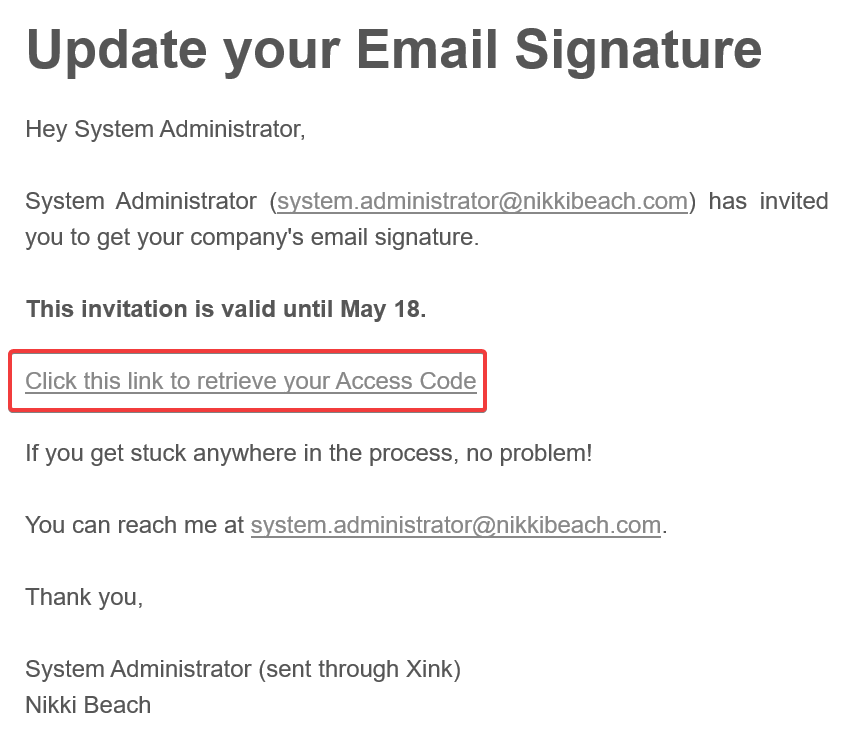Open the email link after "You can reach me at"
859x742 pixels.
coord(455,525)
